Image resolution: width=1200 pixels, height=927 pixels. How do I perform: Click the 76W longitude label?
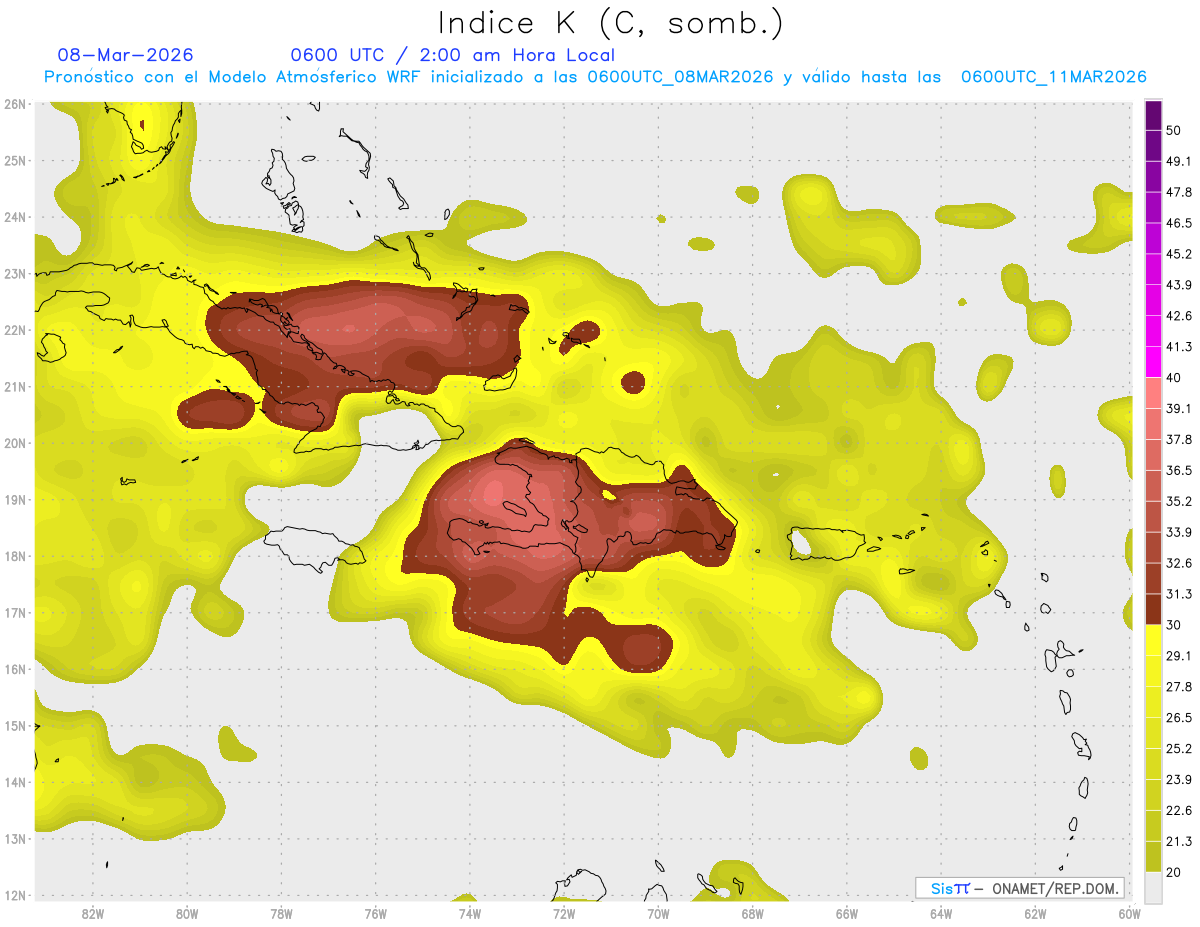coord(375,913)
